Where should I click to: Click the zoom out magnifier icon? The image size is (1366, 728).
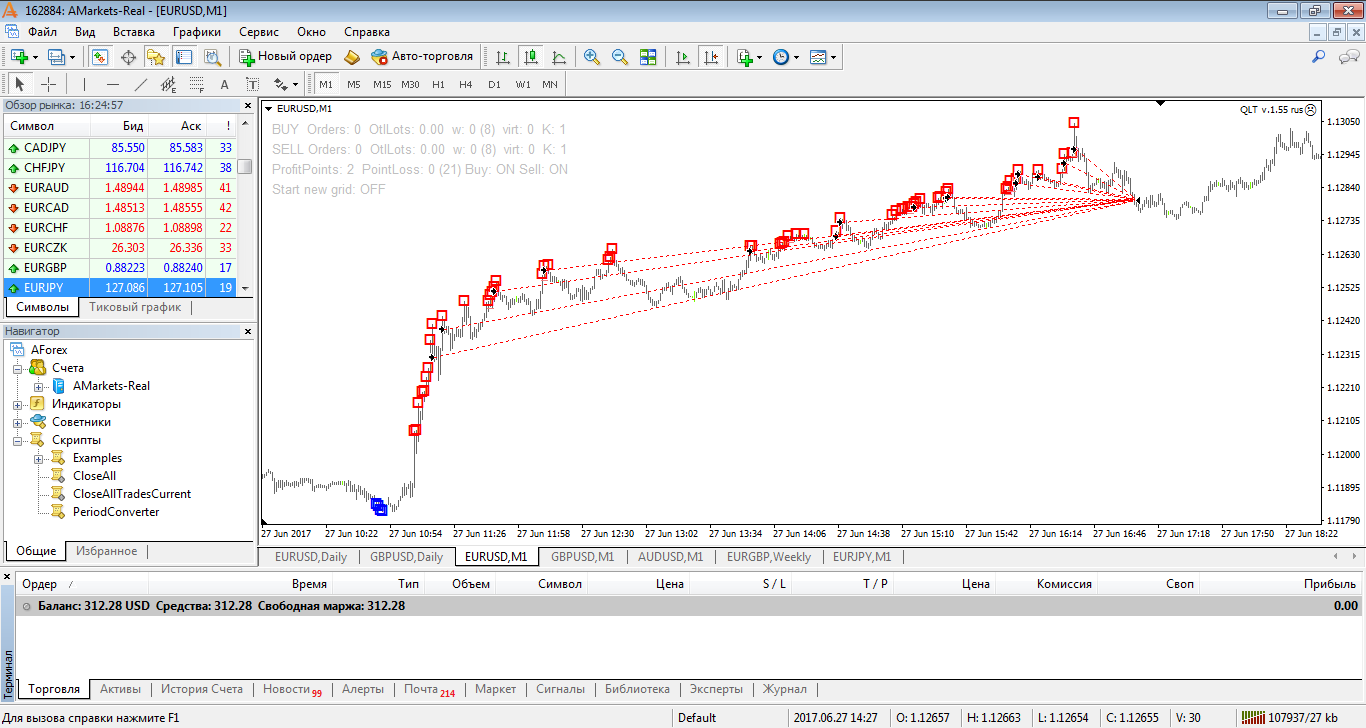[x=620, y=57]
